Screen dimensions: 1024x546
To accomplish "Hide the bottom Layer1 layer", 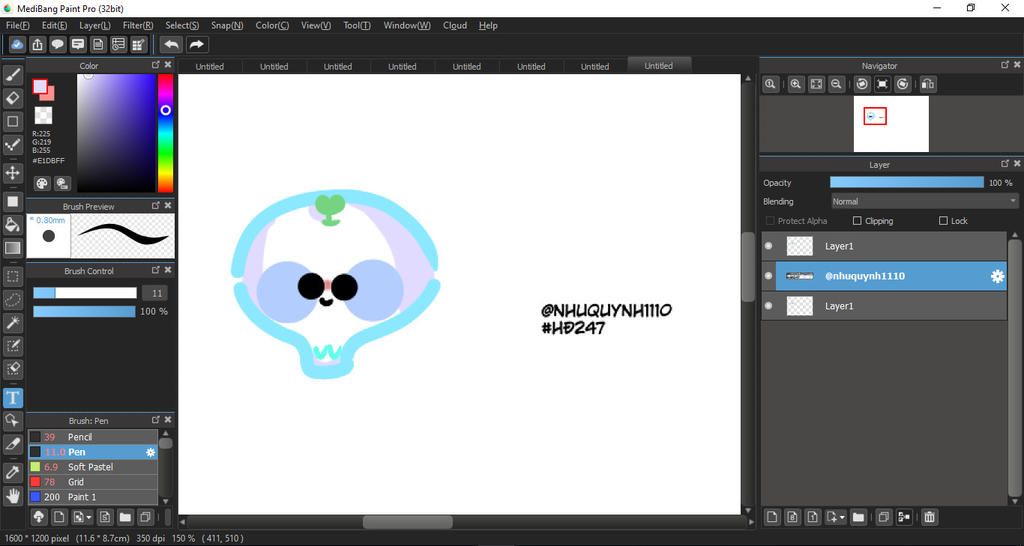I will tap(769, 306).
